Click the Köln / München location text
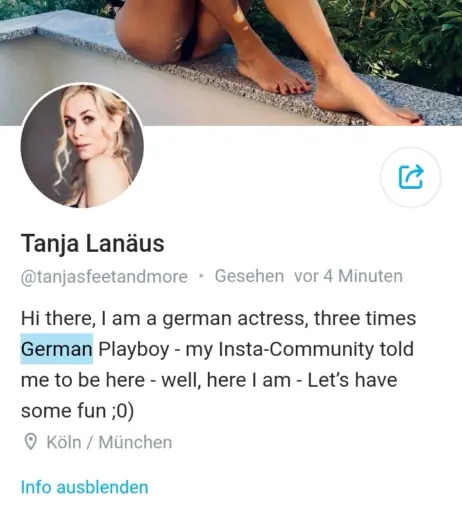The height and width of the screenshot is (512, 462). [x=109, y=442]
